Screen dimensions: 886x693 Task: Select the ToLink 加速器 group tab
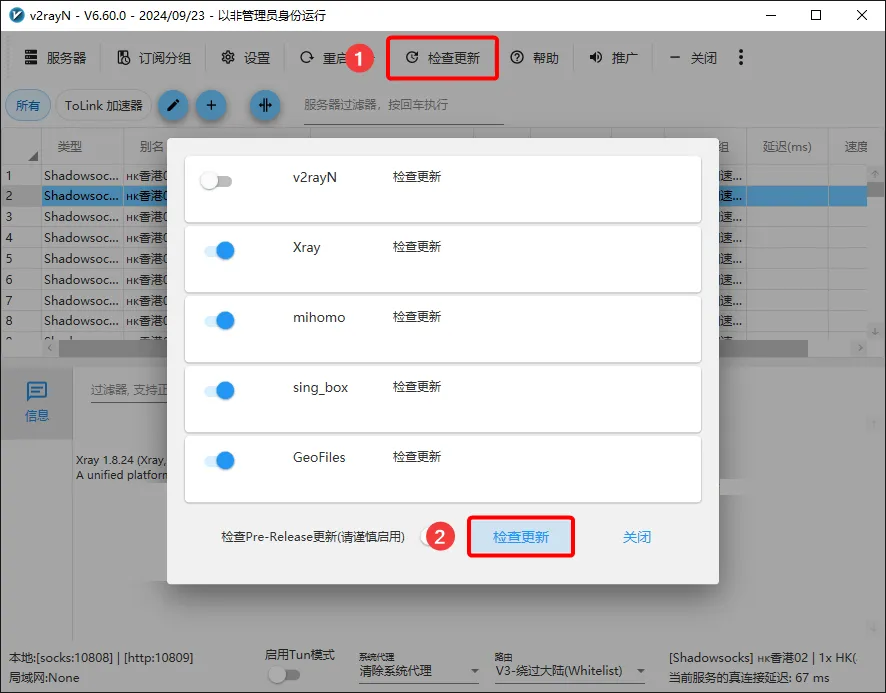103,105
